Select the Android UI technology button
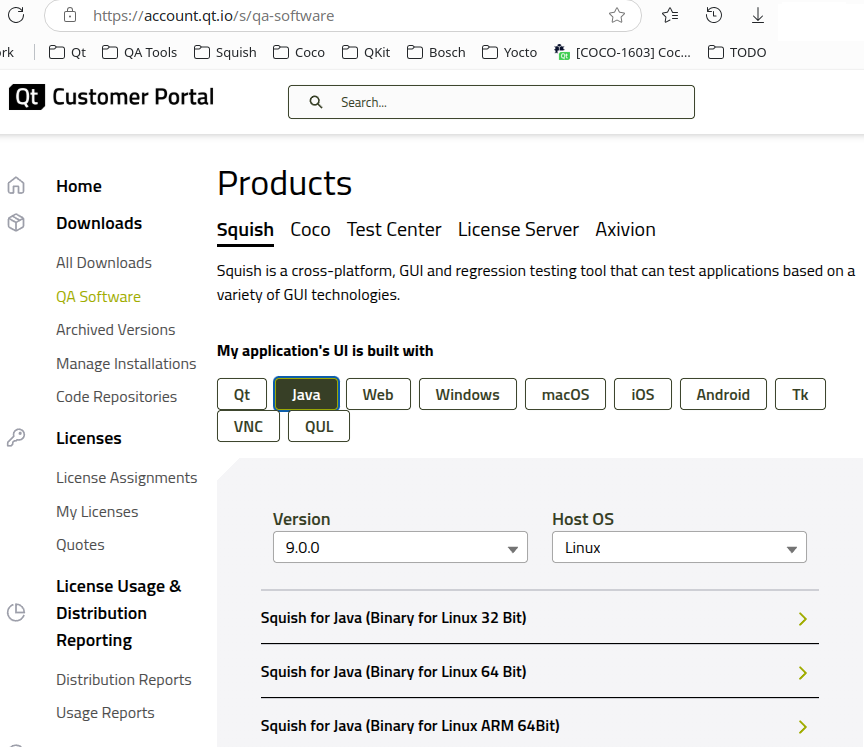The image size is (864, 747). click(723, 394)
